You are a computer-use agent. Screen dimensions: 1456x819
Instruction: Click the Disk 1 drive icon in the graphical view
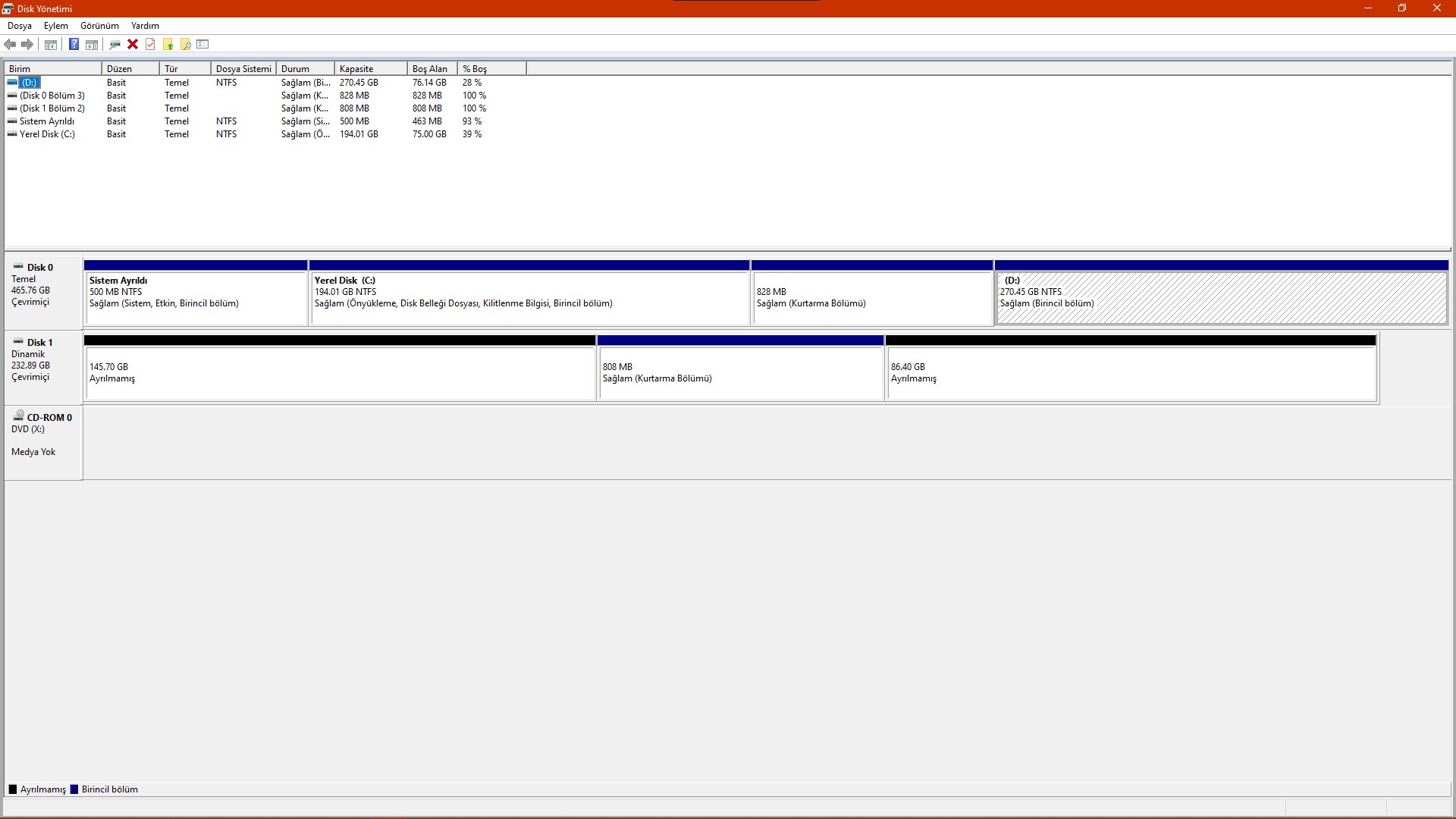click(18, 342)
